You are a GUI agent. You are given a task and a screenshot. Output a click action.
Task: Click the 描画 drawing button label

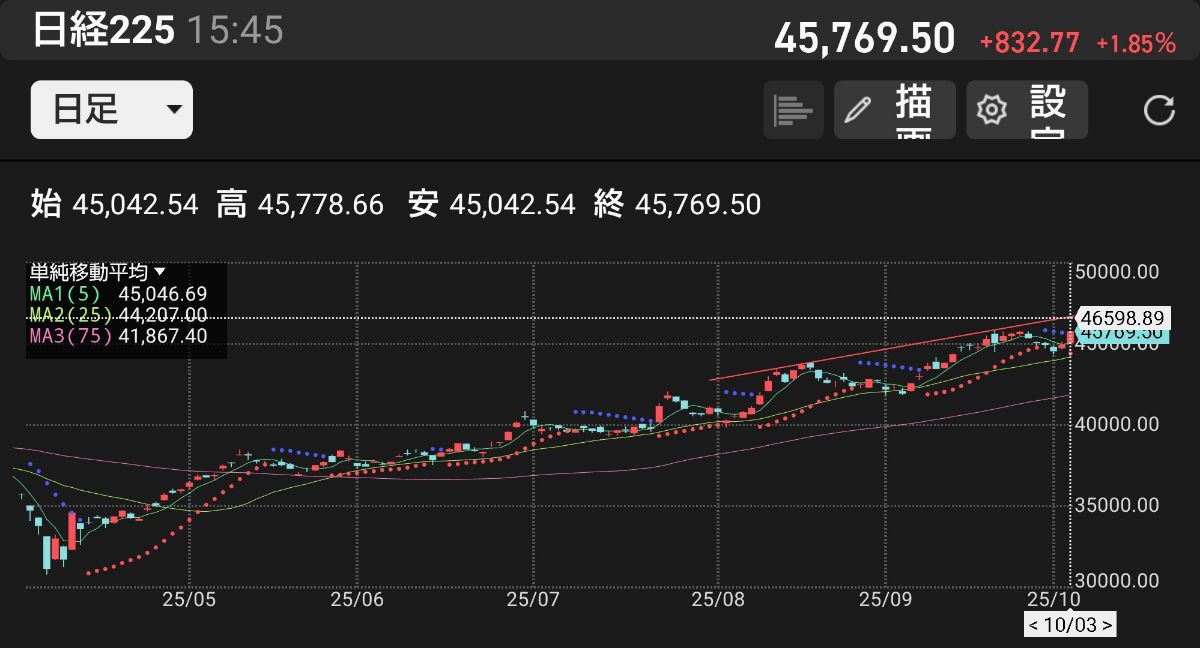[915, 110]
